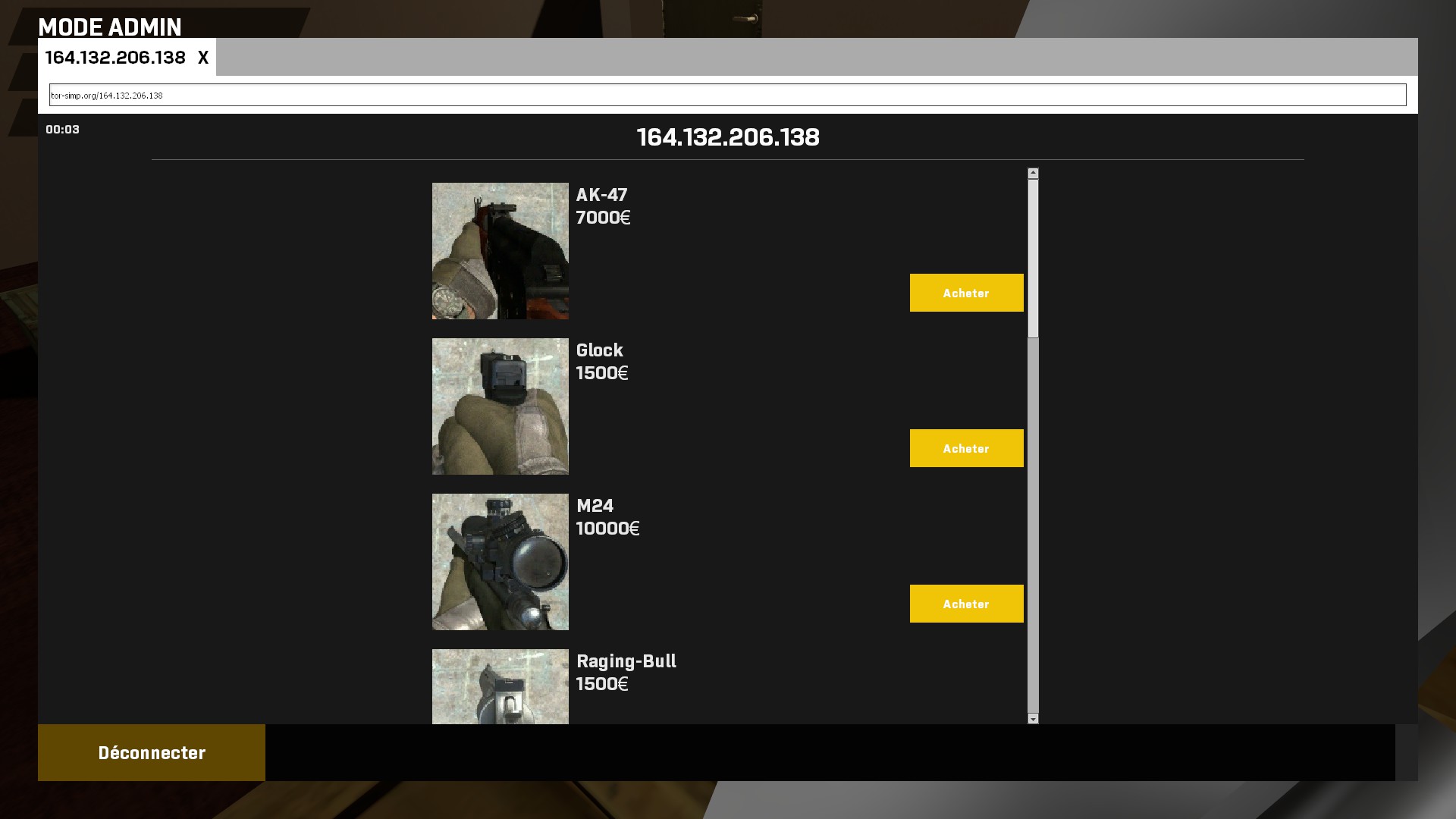
Task: Click the Glock pistol thumbnail
Action: [x=500, y=406]
